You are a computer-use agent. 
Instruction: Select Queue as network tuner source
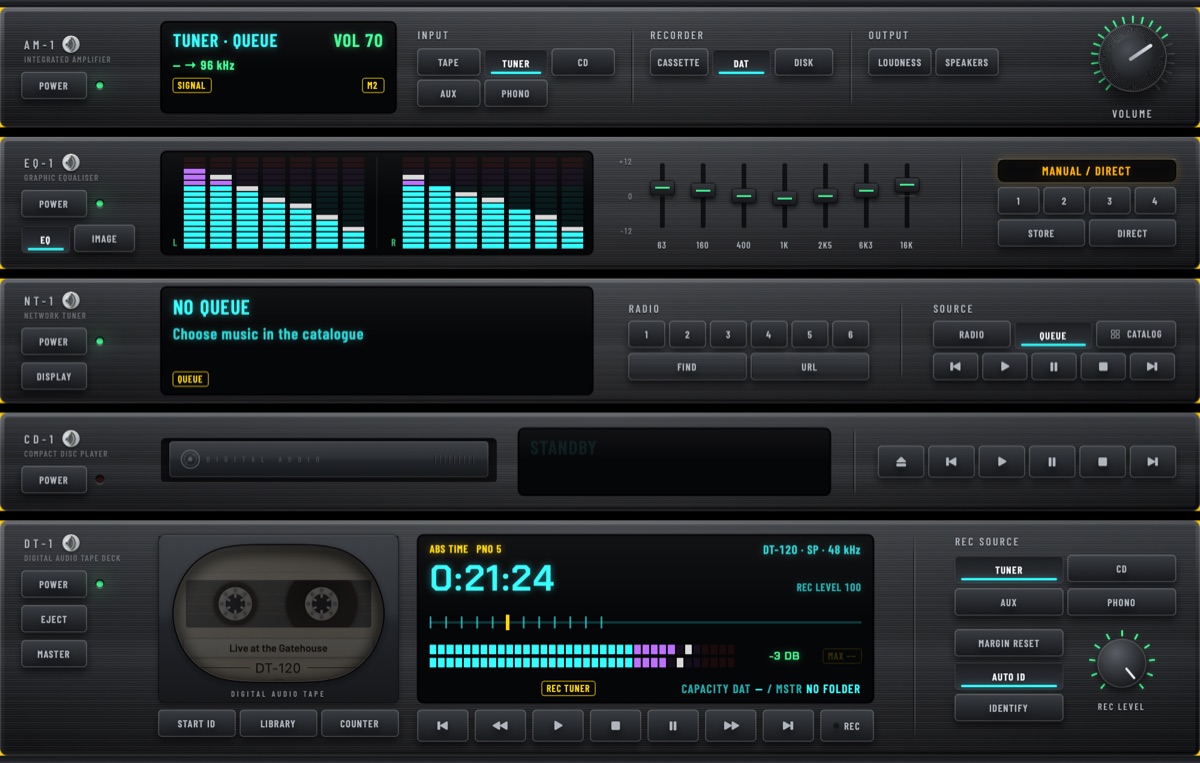point(1053,335)
